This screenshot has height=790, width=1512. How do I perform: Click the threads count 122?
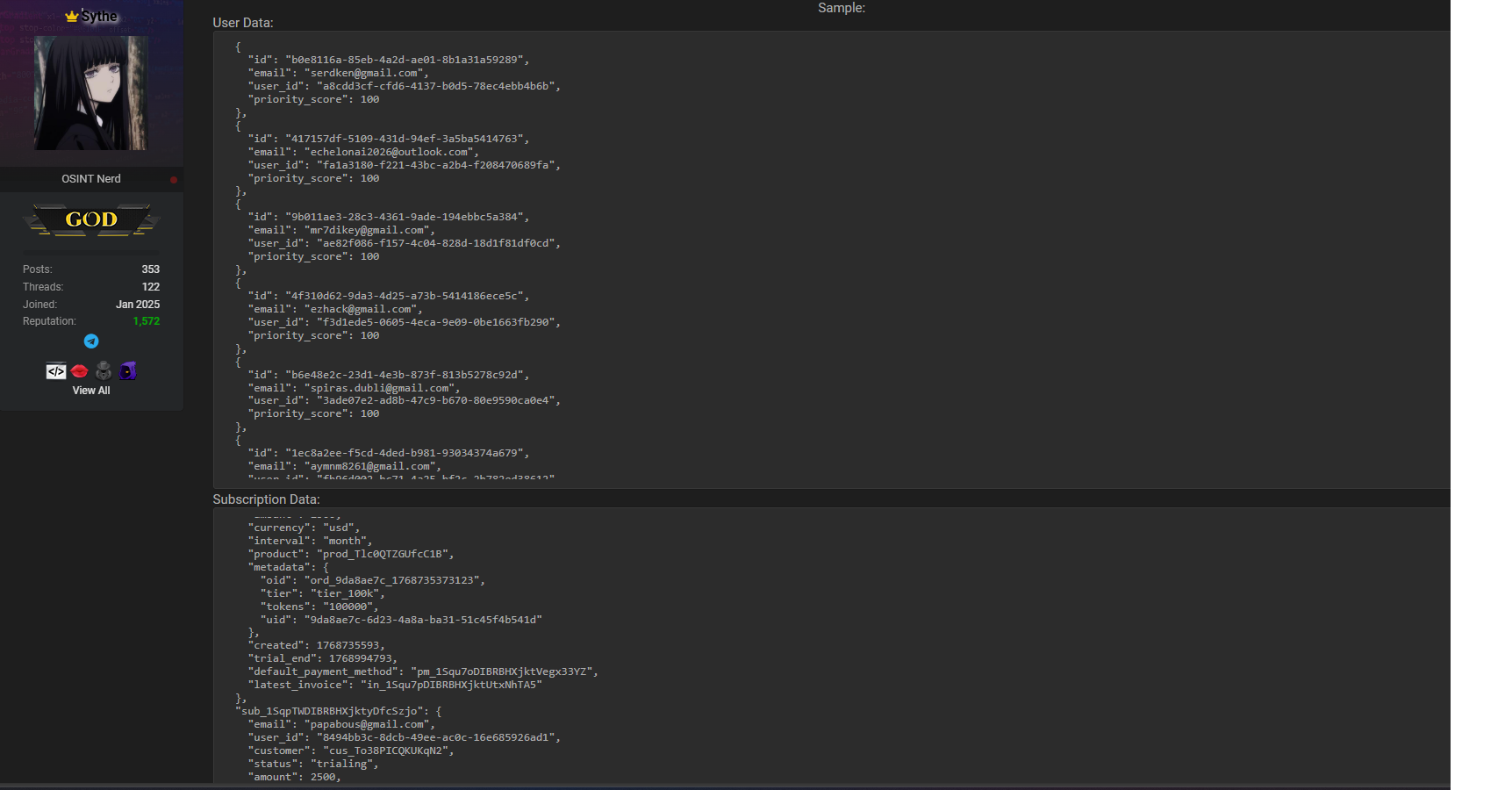[150, 287]
